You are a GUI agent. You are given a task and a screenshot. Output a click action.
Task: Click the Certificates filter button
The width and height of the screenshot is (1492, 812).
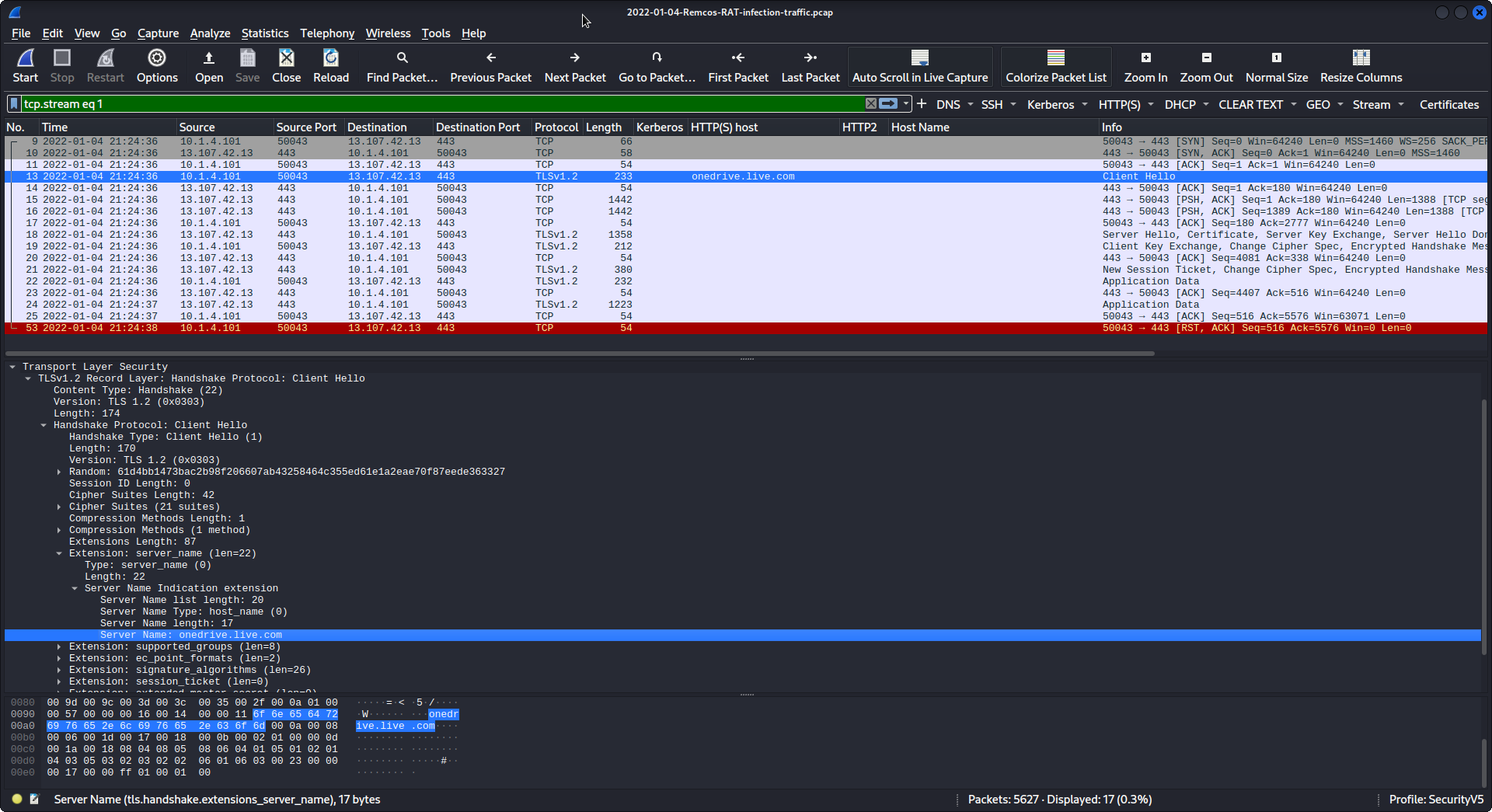coord(1448,105)
